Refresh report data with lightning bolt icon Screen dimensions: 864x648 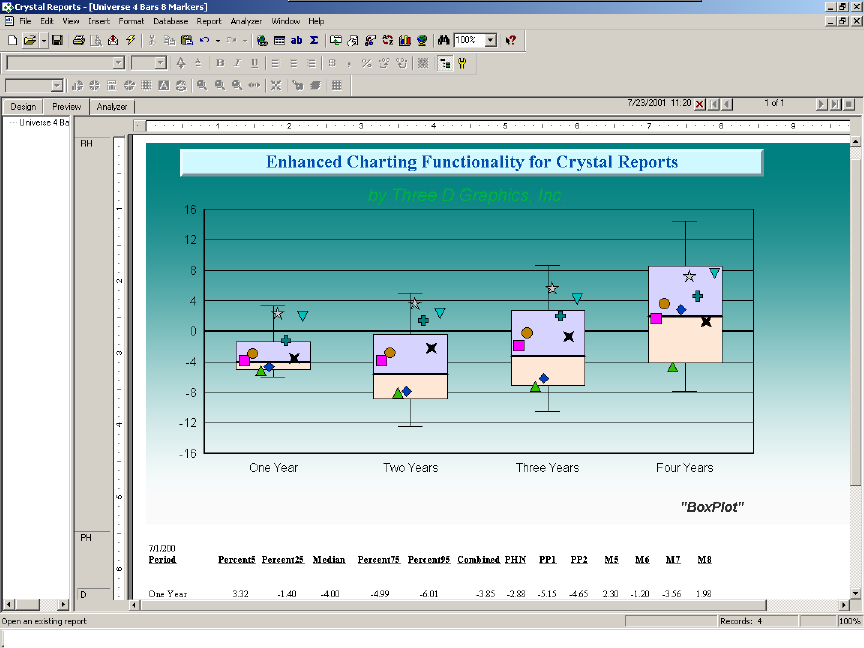(x=131, y=40)
